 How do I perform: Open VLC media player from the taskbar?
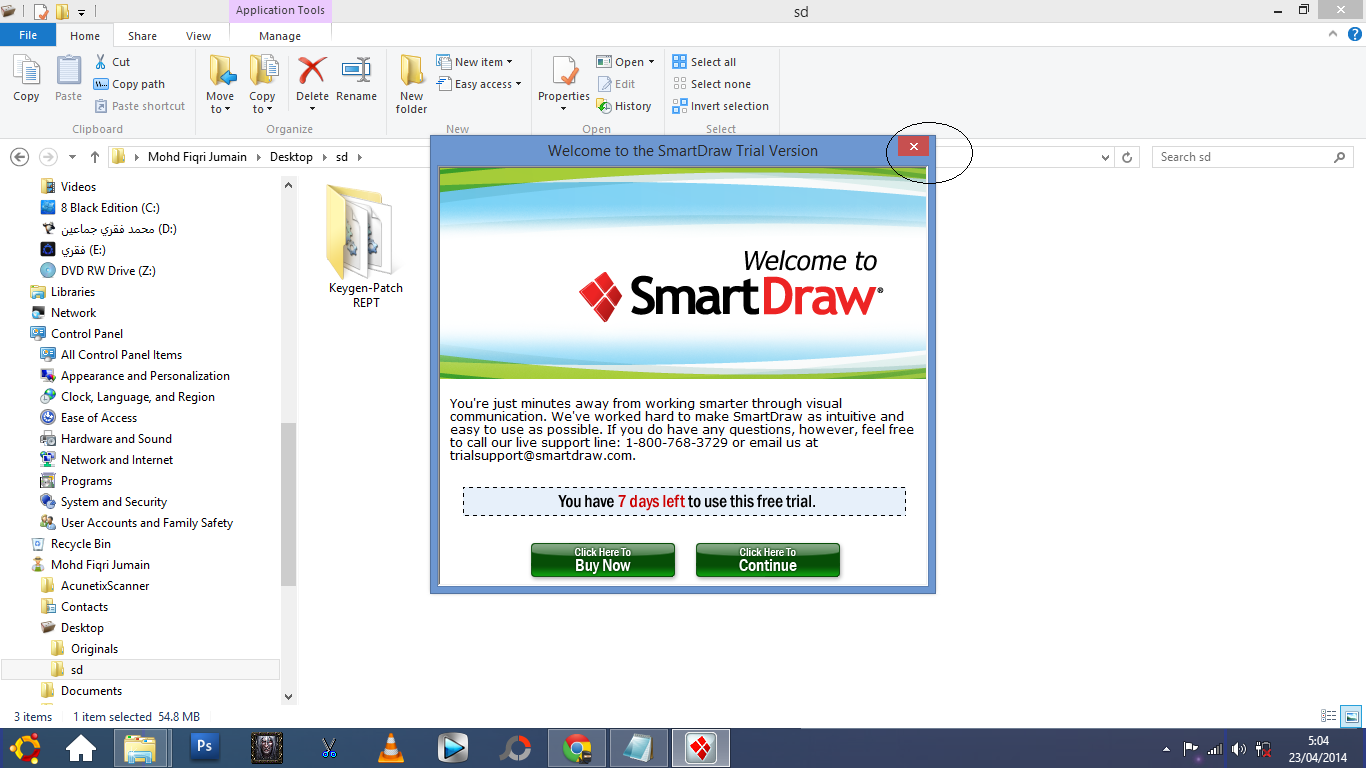coord(390,747)
